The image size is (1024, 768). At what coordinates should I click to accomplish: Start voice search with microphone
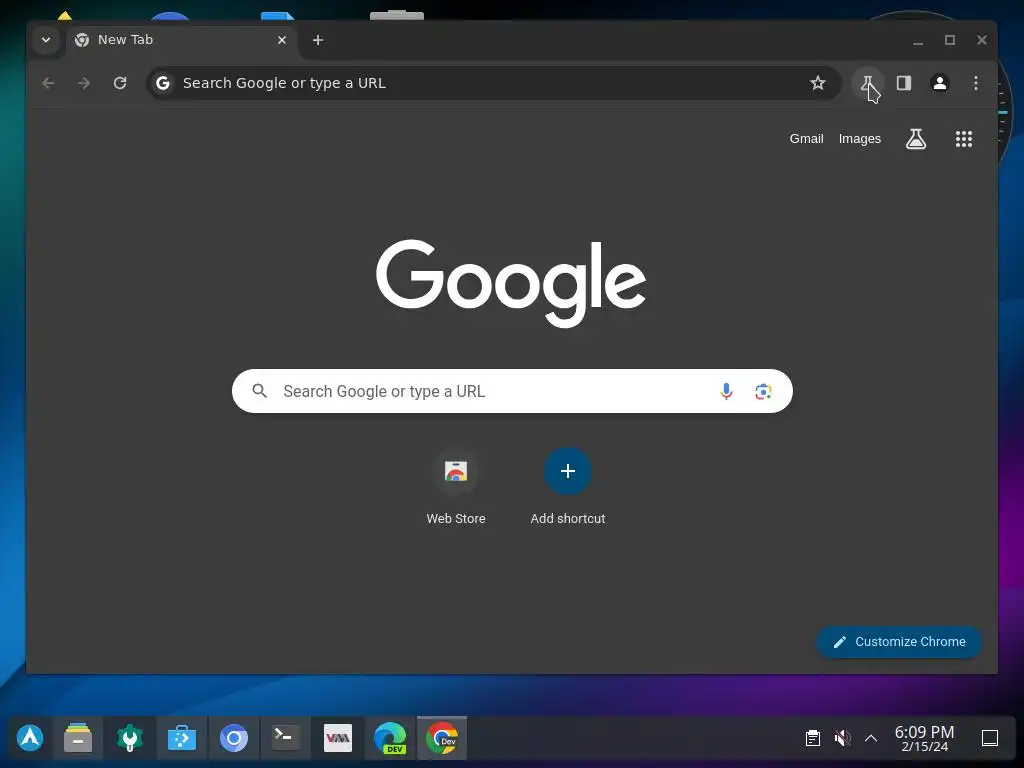[x=726, y=391]
